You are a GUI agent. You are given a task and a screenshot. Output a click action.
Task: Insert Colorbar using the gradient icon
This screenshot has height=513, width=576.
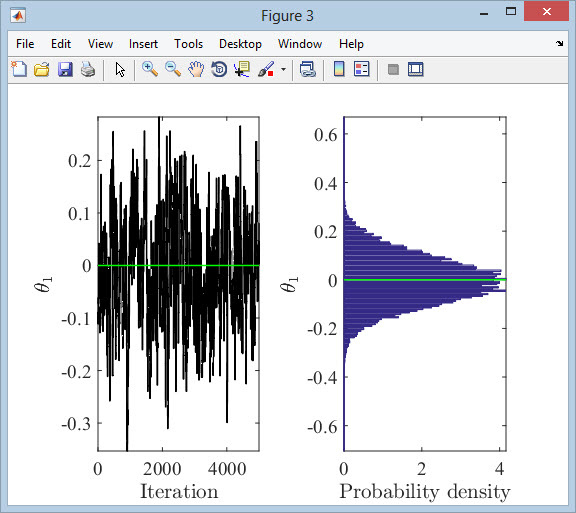(339, 69)
